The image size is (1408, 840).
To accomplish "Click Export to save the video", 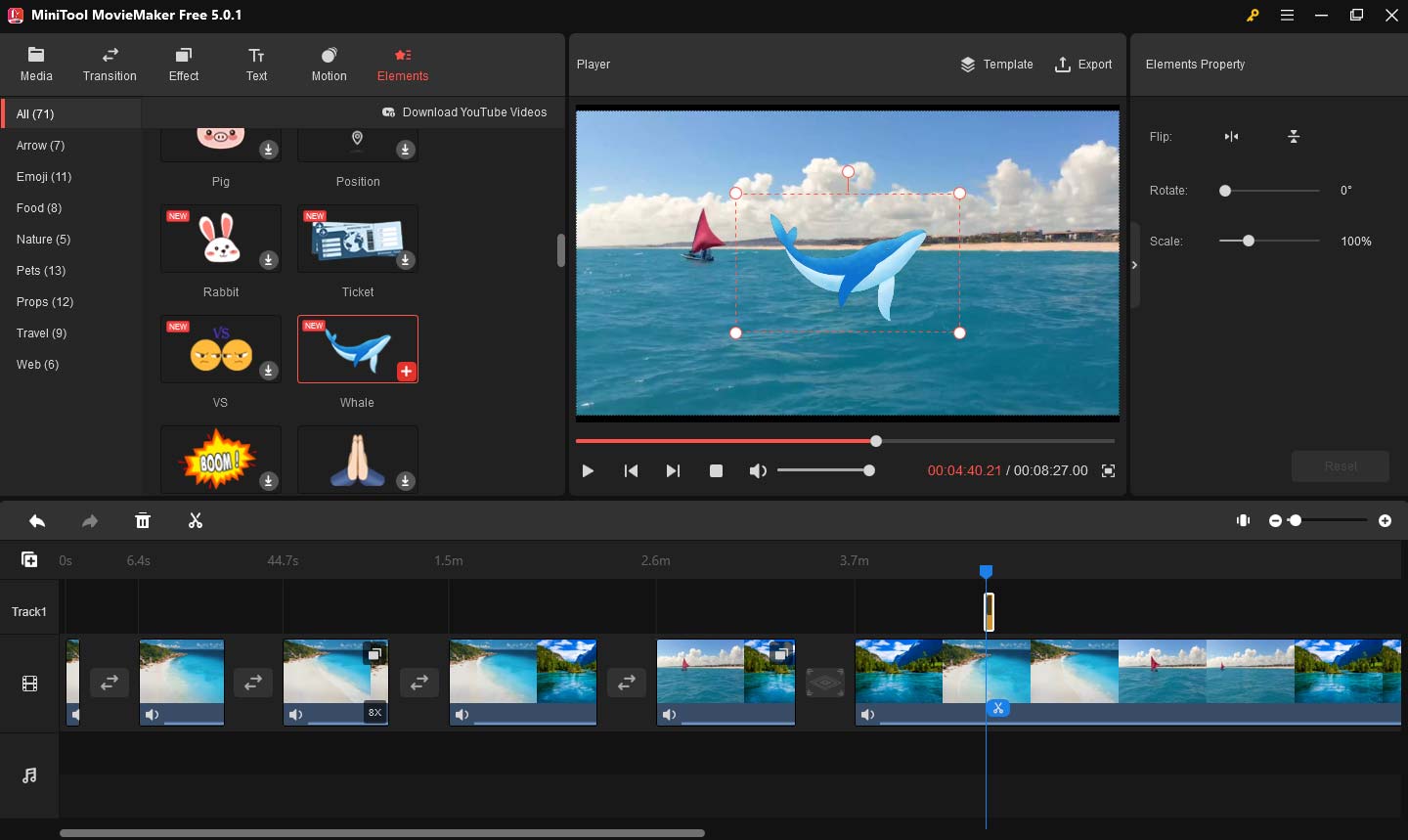I will click(x=1083, y=65).
